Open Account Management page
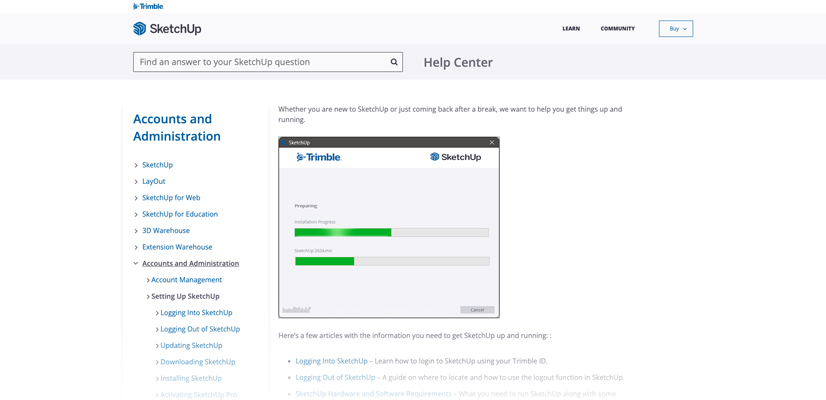 pos(186,280)
